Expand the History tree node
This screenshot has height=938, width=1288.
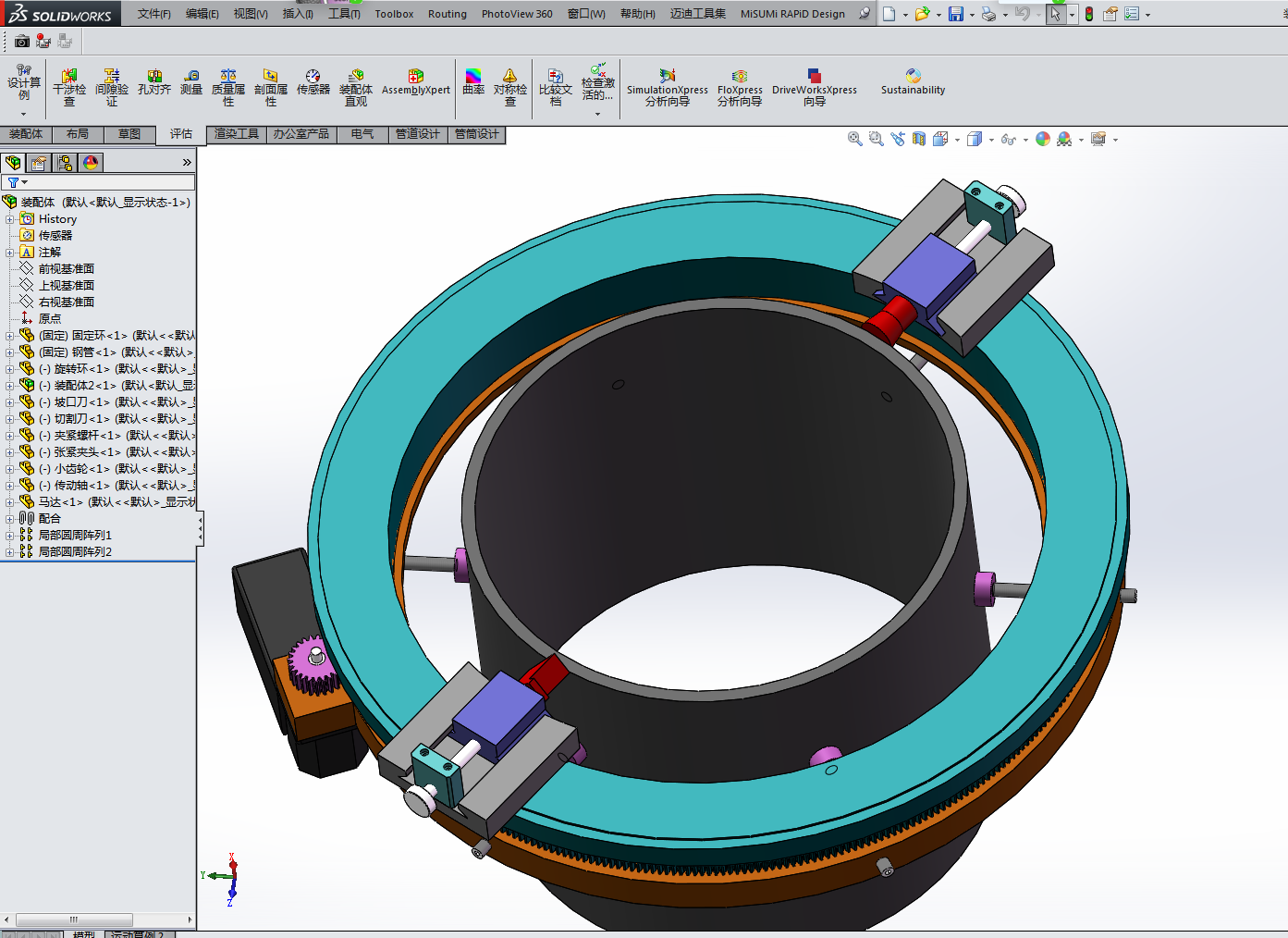(x=10, y=219)
